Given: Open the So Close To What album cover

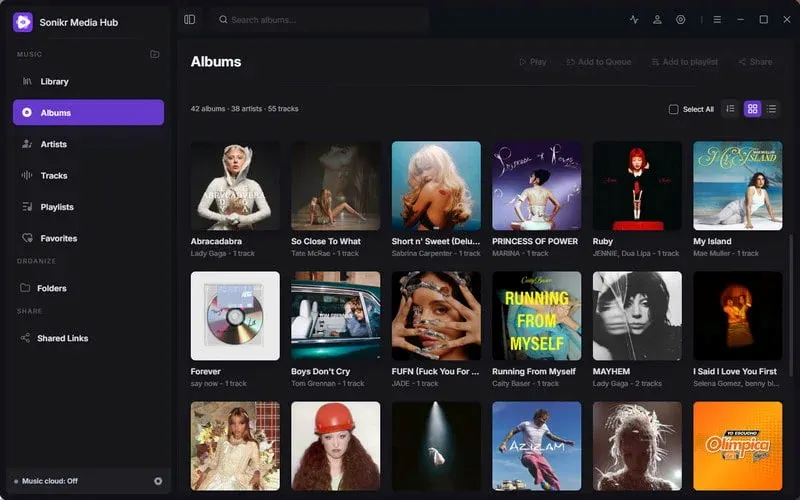Looking at the screenshot, I should 335,186.
